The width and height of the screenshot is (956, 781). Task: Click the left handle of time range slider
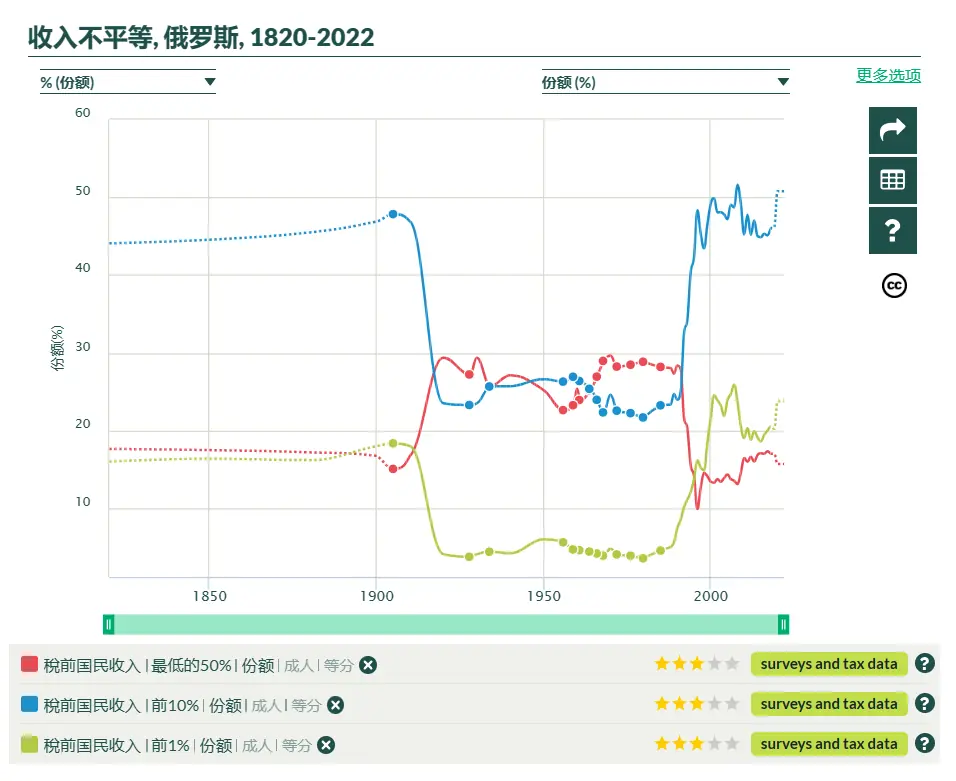click(109, 624)
